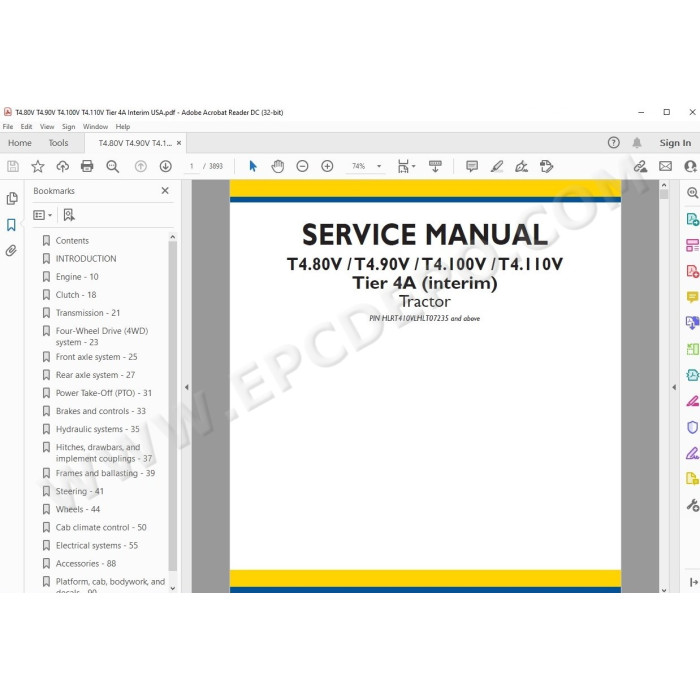Go to Clutch - 18 bookmark
The height and width of the screenshot is (700, 700).
[76, 295]
